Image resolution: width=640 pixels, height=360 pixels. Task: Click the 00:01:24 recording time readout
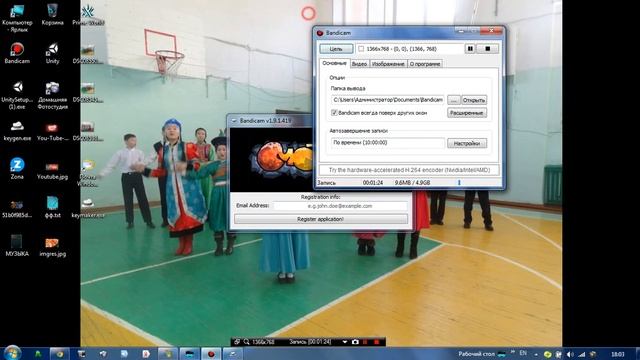tap(373, 182)
